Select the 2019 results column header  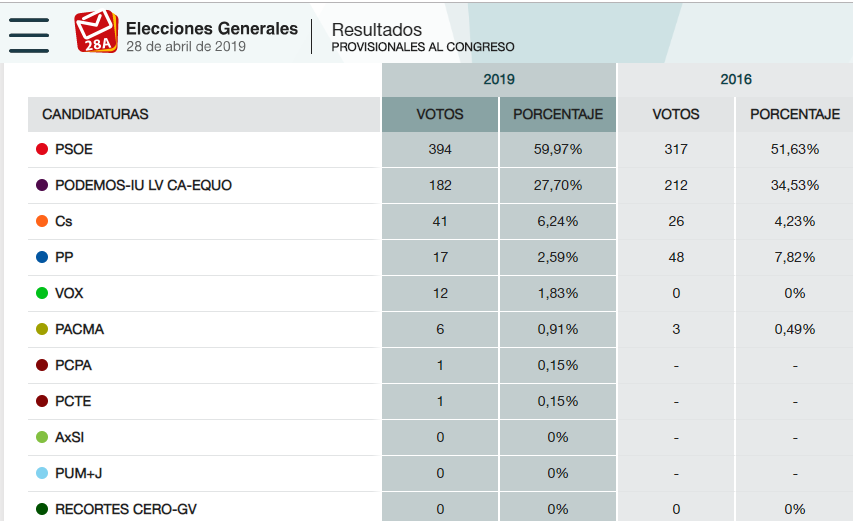pyautogui.click(x=499, y=79)
